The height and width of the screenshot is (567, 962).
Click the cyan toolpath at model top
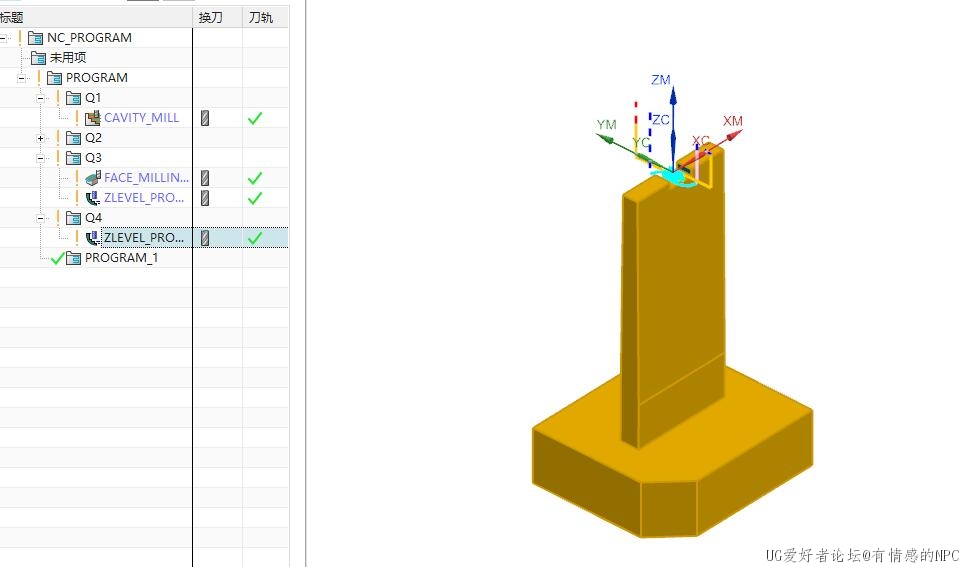point(675,179)
